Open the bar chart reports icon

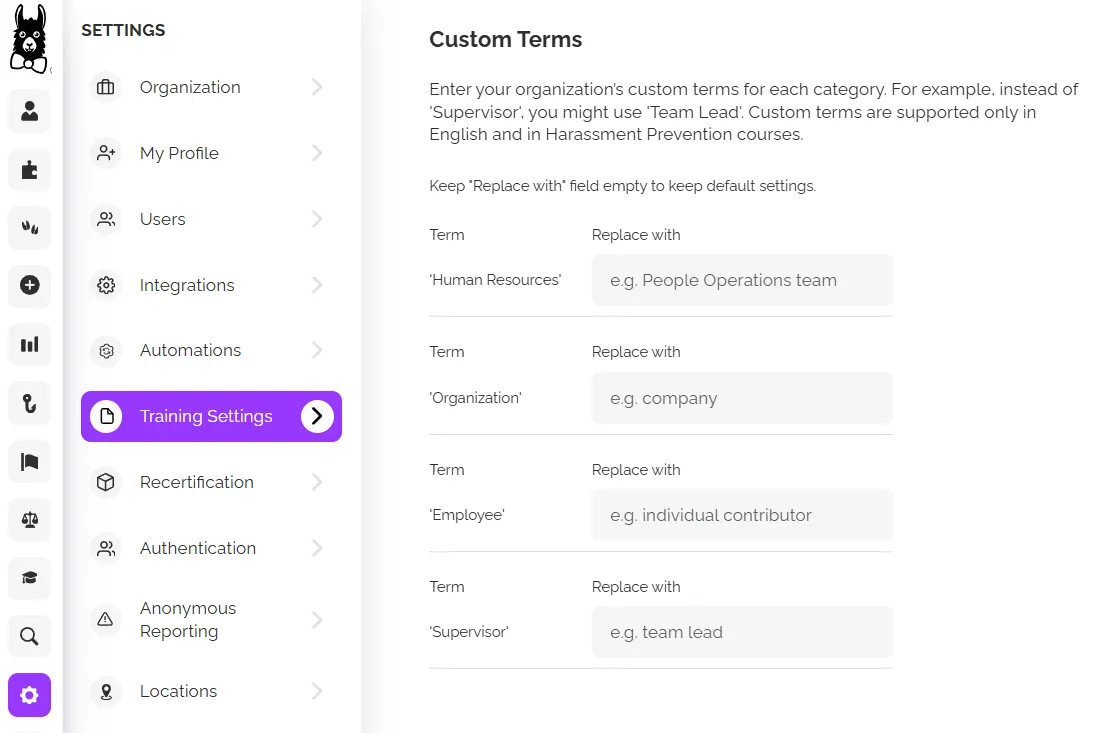(x=30, y=344)
